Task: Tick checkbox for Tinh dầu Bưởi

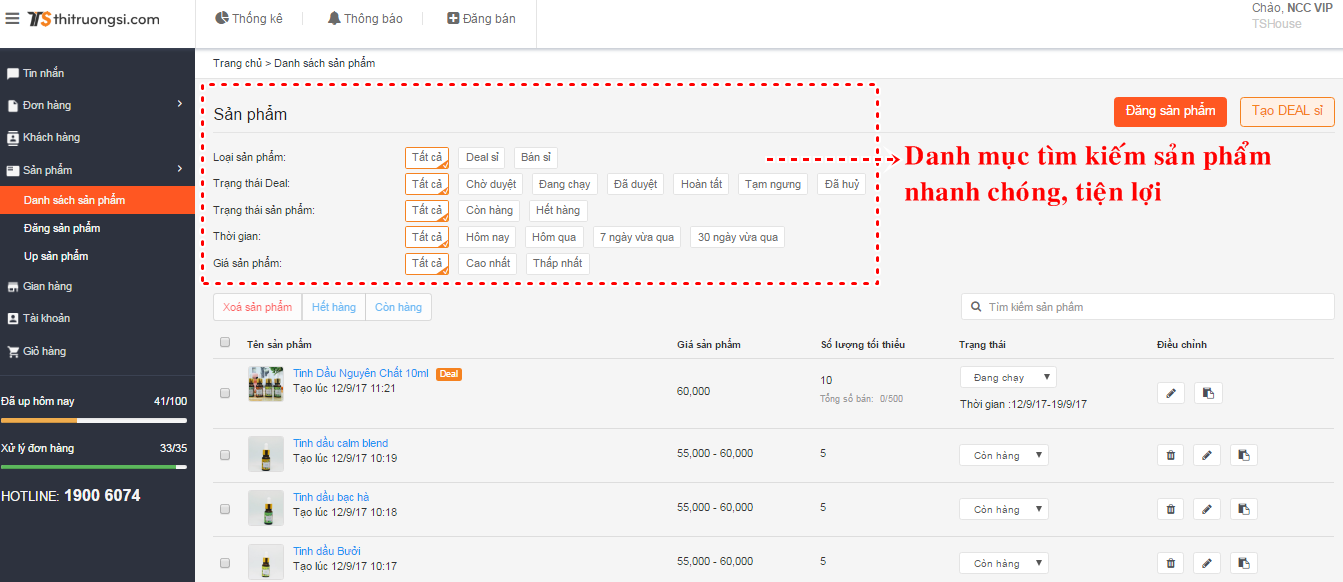Action: 225,563
